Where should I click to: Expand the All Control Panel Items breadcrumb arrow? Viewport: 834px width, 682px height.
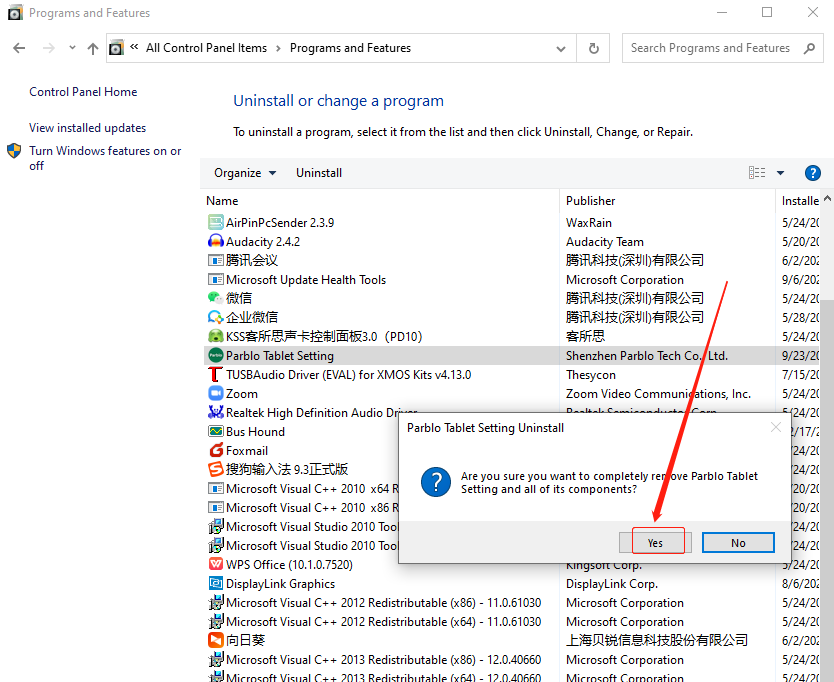pyautogui.click(x=278, y=48)
